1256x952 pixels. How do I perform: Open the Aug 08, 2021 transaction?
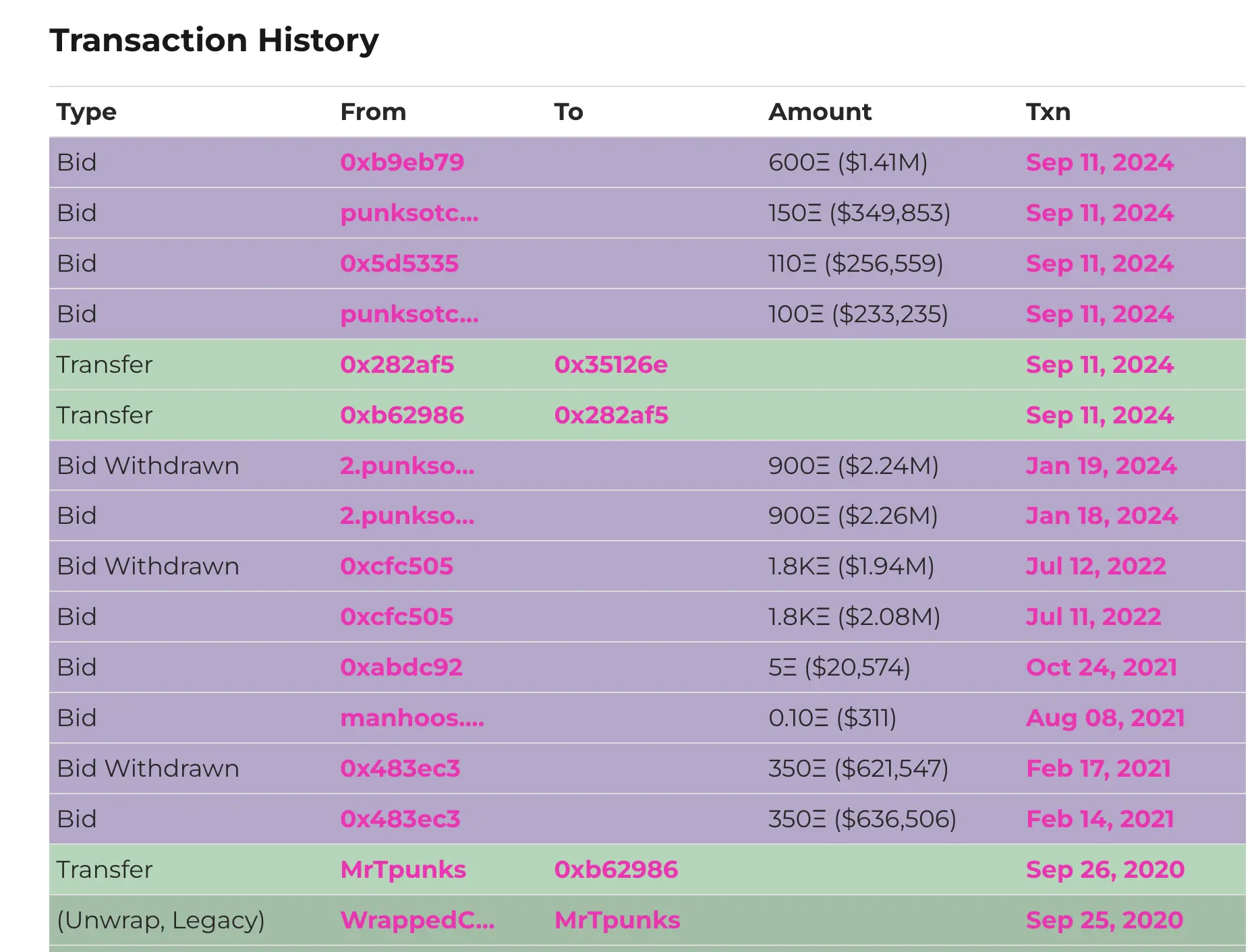[1105, 718]
